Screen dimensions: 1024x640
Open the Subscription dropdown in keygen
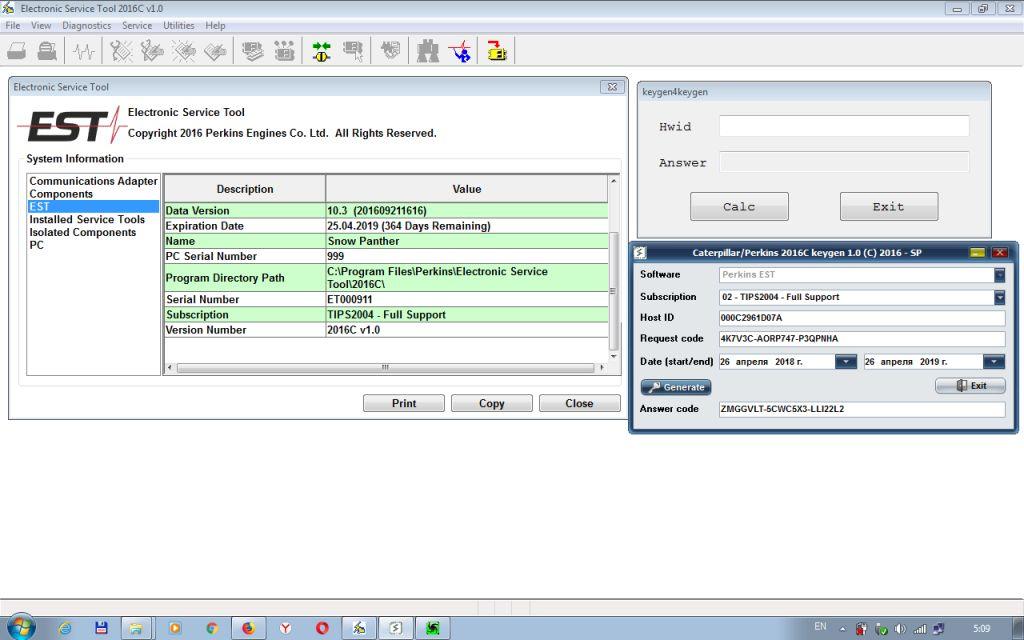point(999,297)
